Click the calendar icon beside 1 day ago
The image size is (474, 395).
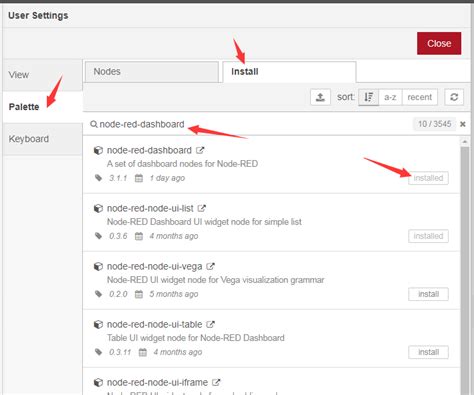pyautogui.click(x=139, y=178)
